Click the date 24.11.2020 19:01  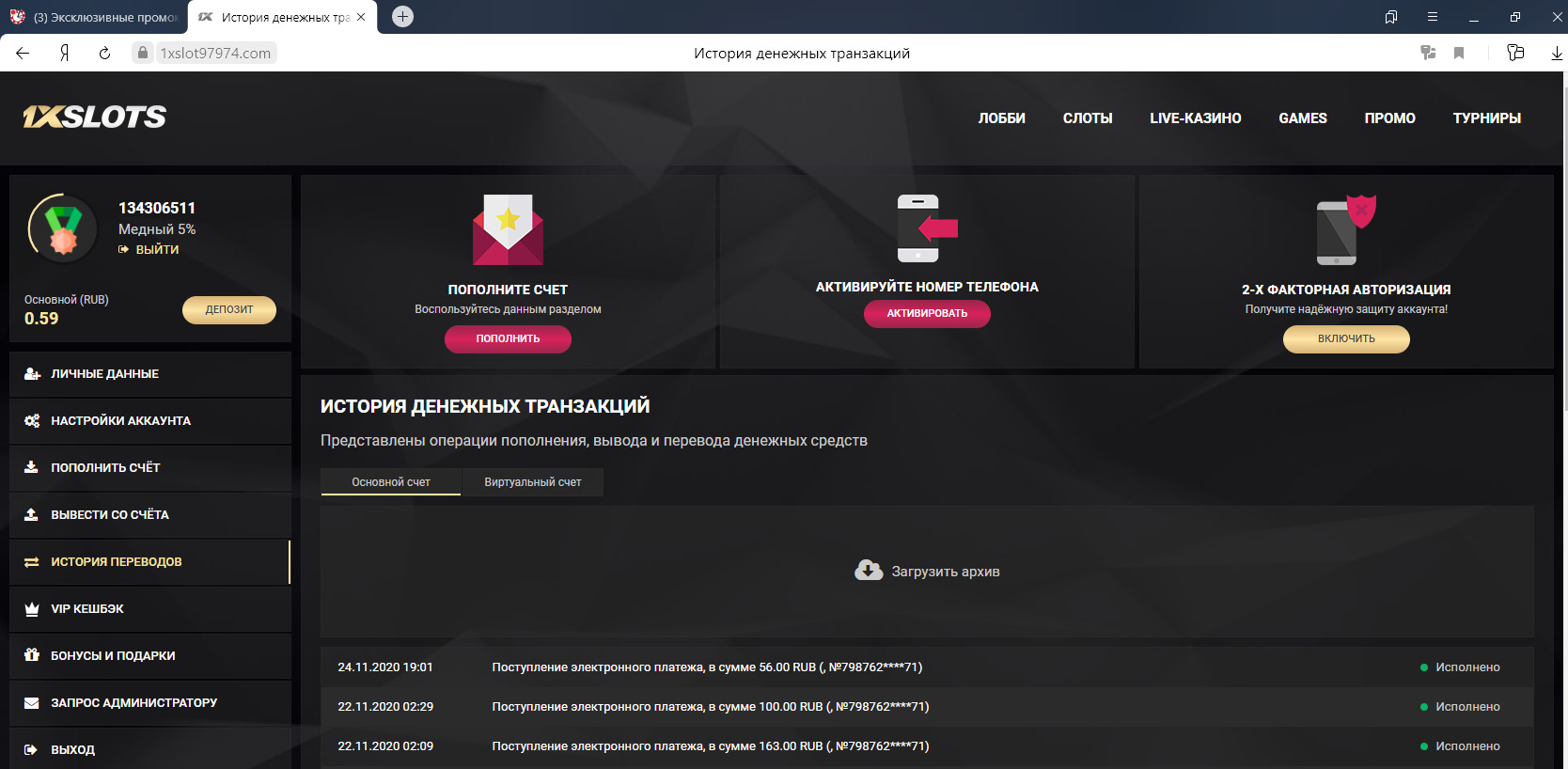385,667
